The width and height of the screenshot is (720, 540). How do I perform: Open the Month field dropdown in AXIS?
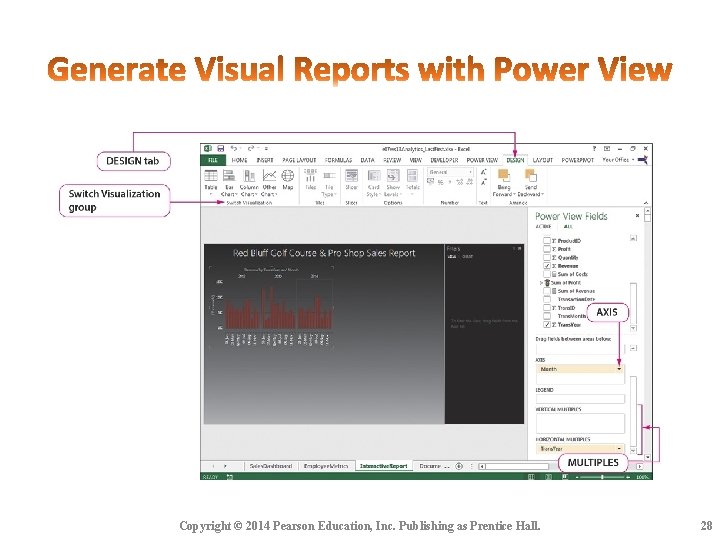coord(619,369)
